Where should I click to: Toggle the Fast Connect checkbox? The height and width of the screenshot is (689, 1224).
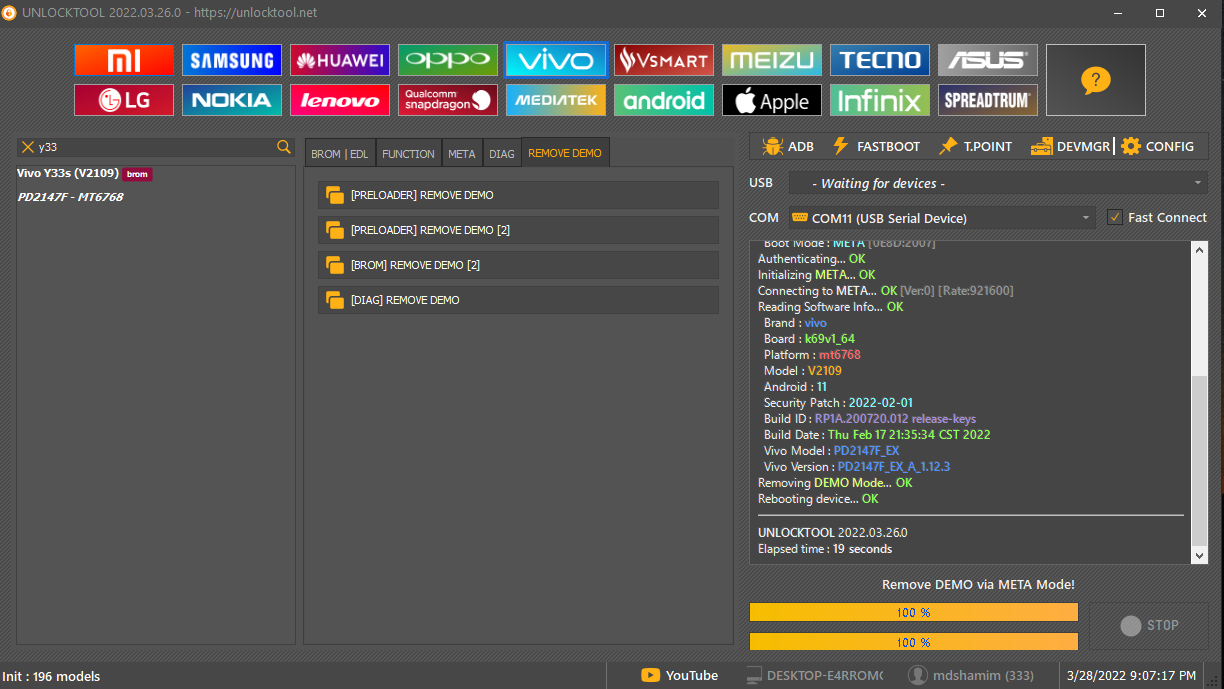1115,217
